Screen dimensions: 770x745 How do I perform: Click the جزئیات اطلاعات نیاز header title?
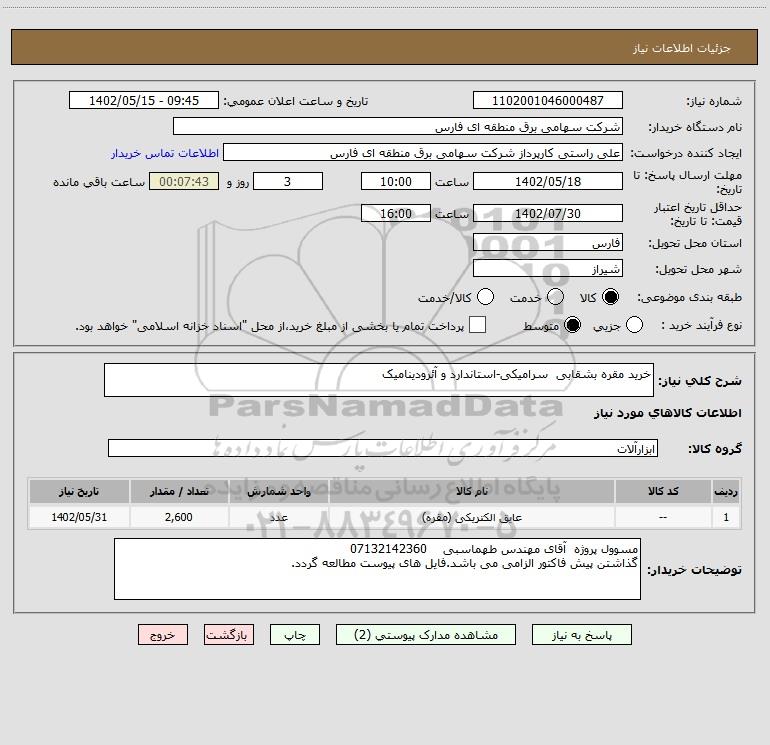click(681, 48)
